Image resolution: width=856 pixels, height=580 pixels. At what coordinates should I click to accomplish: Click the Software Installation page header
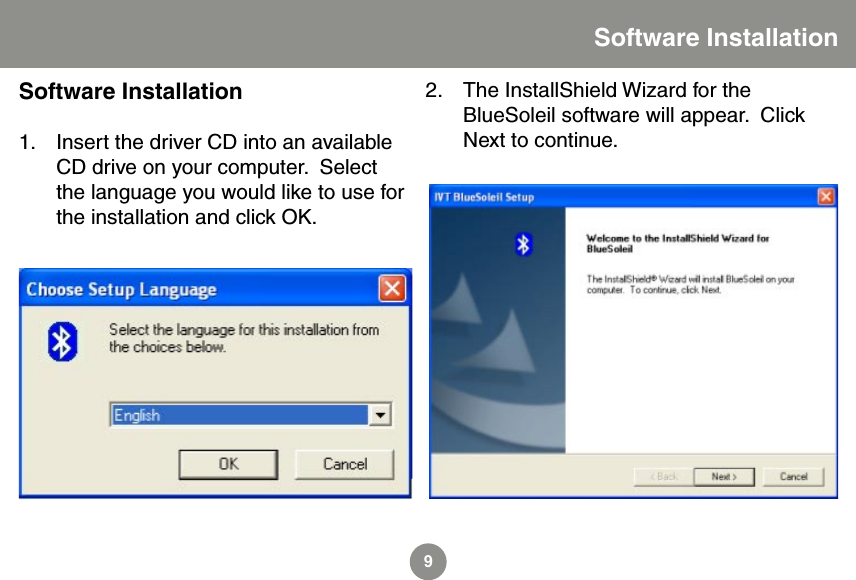tap(714, 37)
